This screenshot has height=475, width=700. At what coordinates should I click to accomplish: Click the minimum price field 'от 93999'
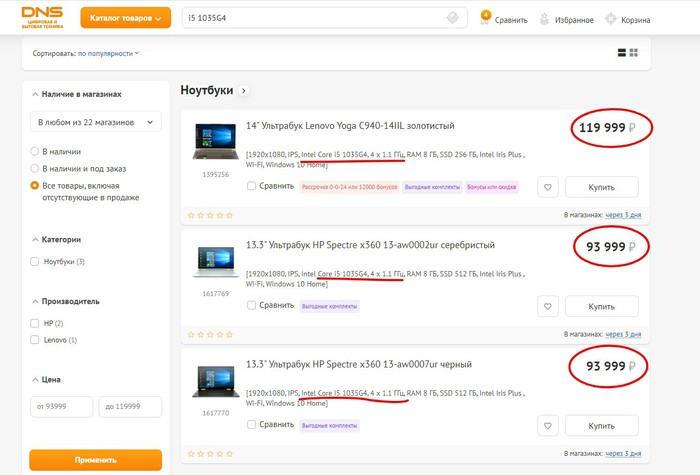(x=61, y=407)
